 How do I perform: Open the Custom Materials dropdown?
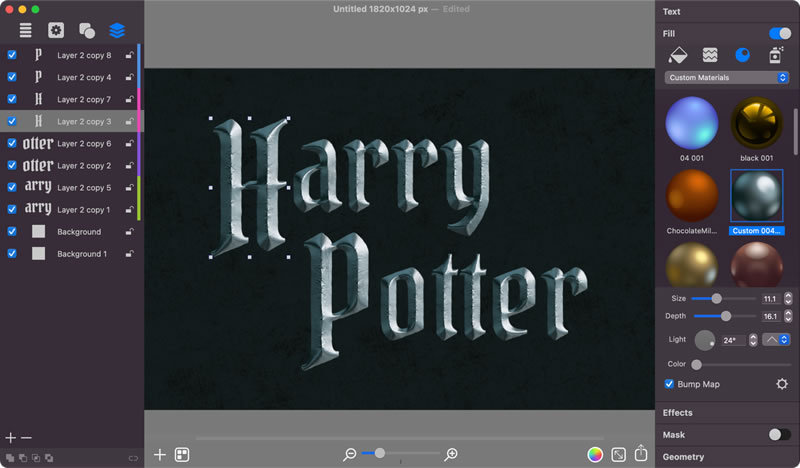(727, 78)
